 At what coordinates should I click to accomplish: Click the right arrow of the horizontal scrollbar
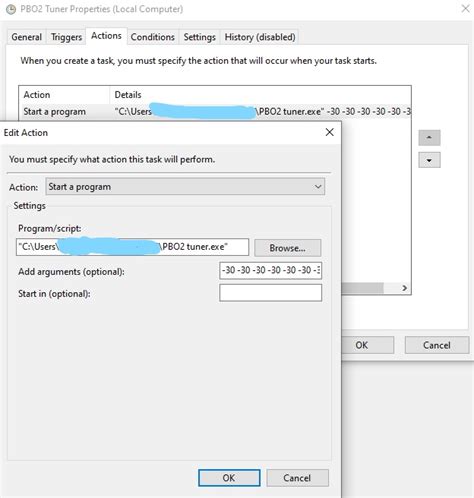coord(405,288)
